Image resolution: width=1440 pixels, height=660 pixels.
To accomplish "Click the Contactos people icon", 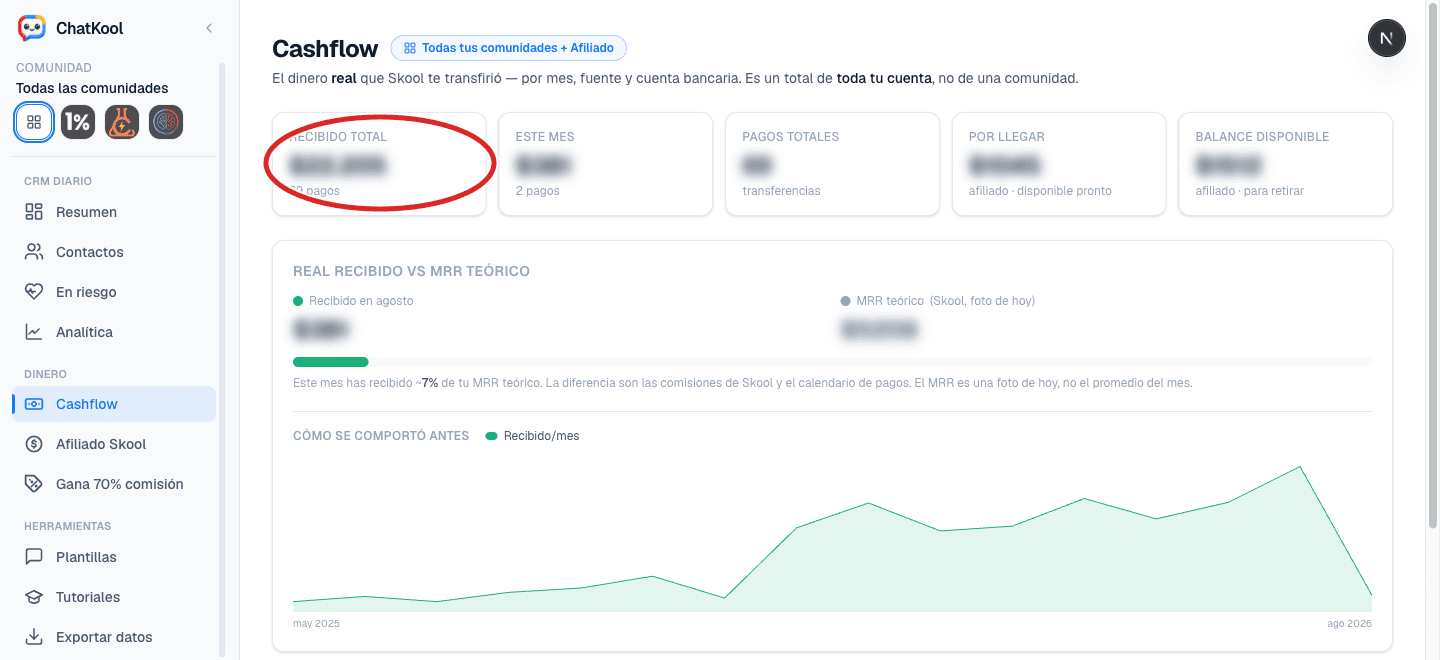I will (34, 252).
